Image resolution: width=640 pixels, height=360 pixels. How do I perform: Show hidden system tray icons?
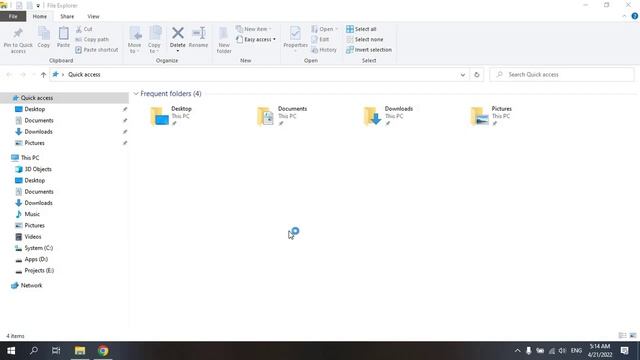[x=517, y=351]
